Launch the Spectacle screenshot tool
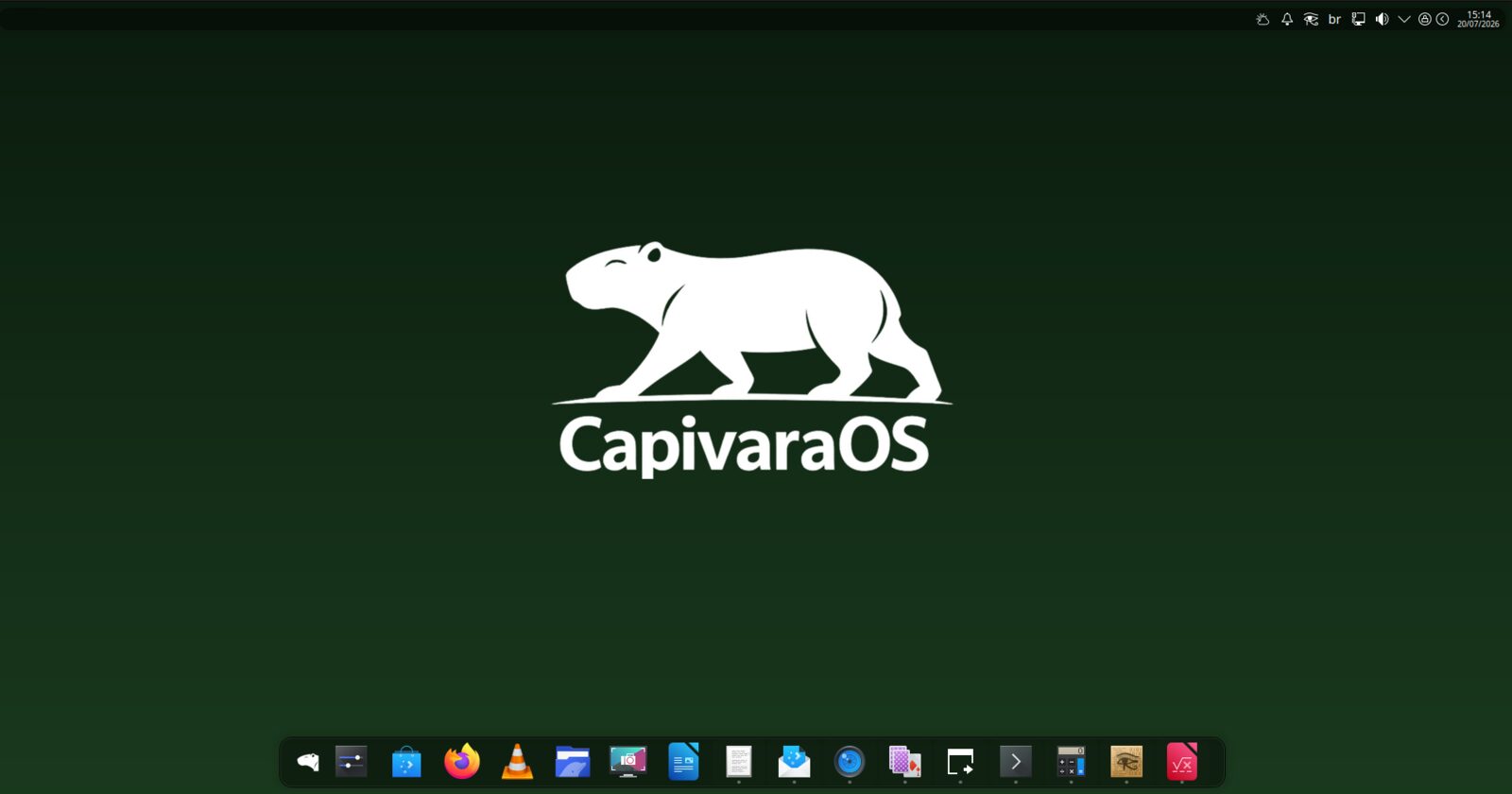Viewport: 1512px width, 794px height. pos(628,762)
